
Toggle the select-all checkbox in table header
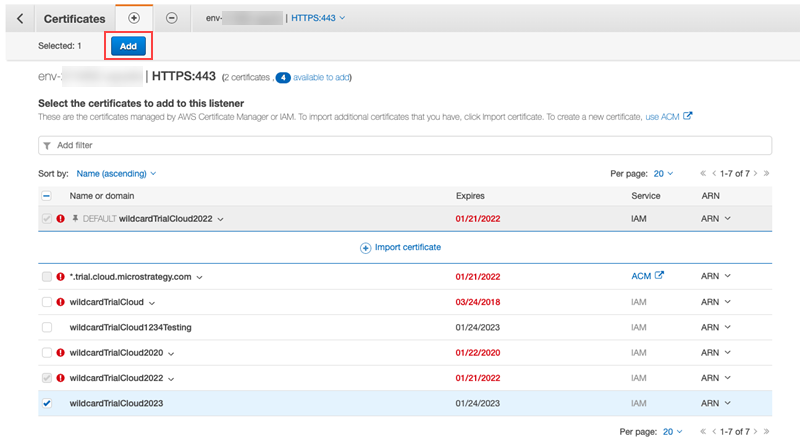tap(47, 195)
